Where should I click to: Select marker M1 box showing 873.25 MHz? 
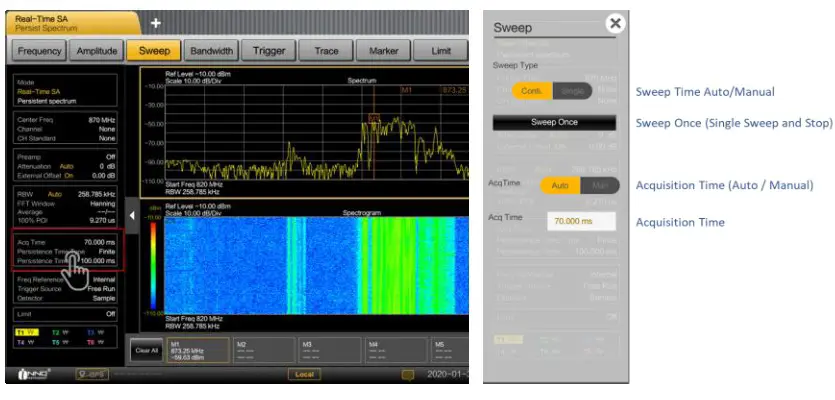[x=198, y=350]
